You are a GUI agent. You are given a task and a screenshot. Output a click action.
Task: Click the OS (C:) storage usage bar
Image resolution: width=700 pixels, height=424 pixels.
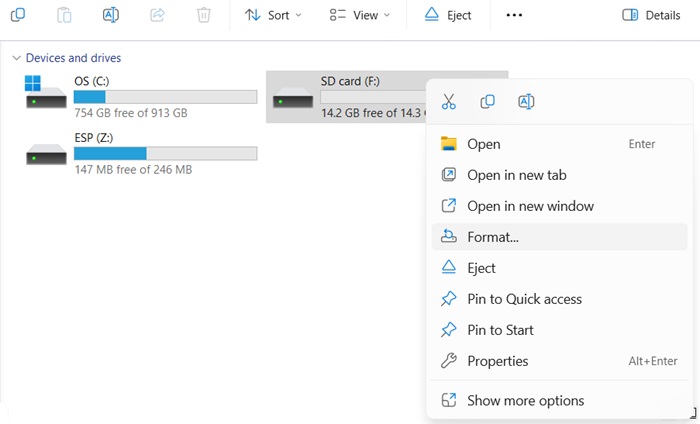click(x=166, y=97)
